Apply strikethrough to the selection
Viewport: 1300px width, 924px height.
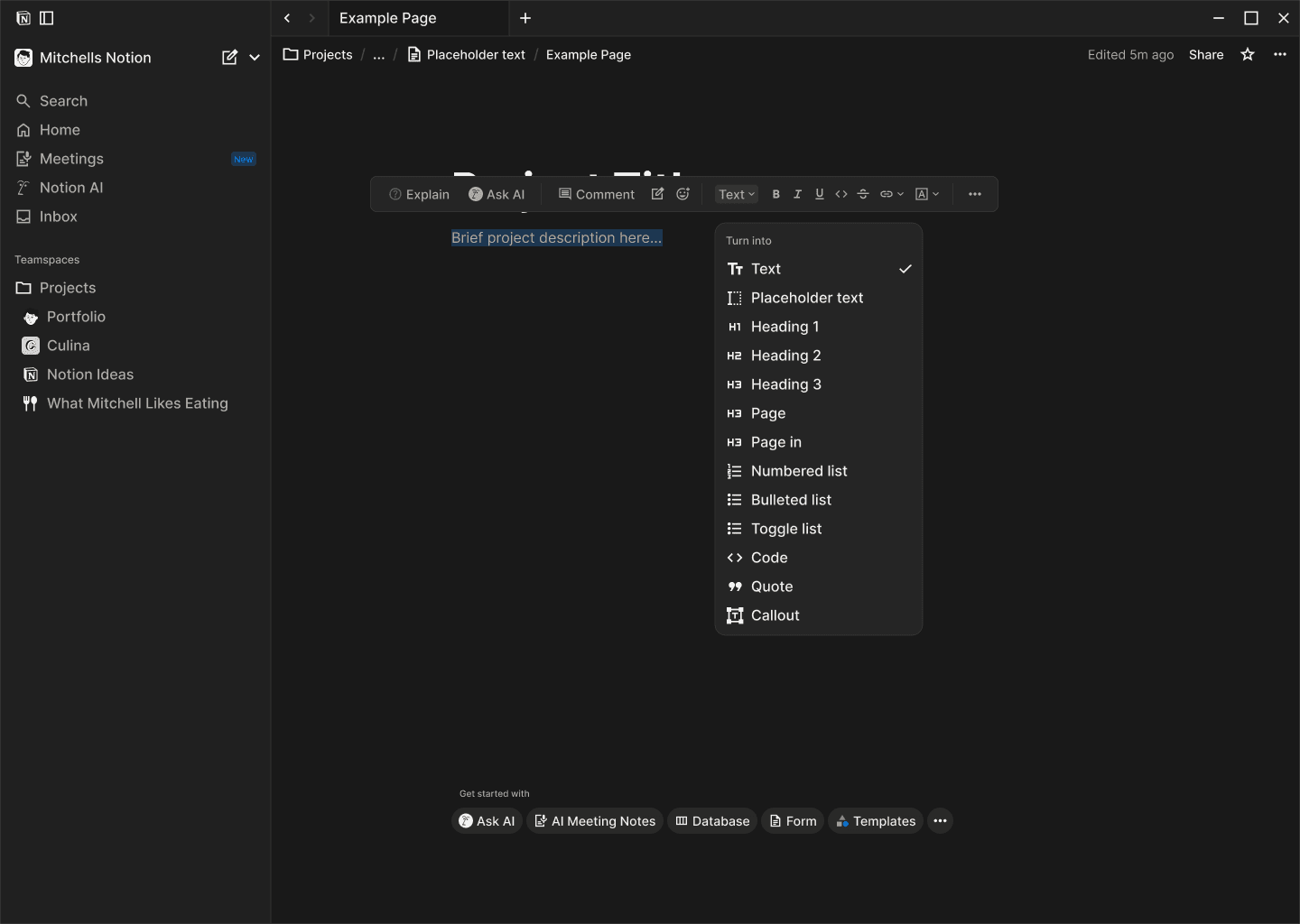863,194
